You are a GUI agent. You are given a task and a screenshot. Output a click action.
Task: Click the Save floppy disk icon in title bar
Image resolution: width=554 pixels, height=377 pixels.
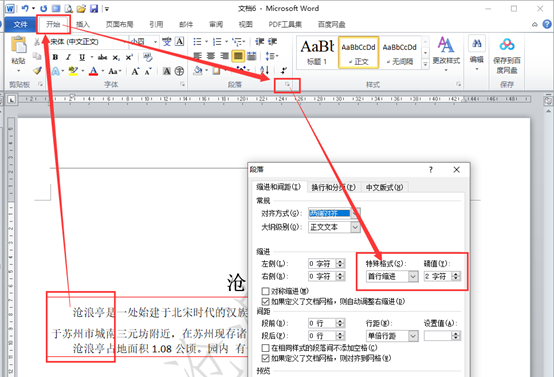pyautogui.click(x=94, y=8)
